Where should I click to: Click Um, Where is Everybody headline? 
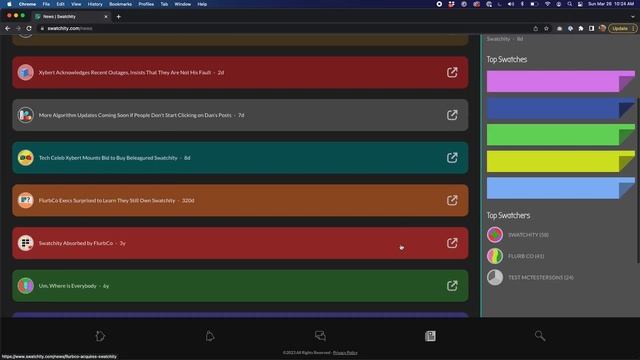tap(68, 286)
